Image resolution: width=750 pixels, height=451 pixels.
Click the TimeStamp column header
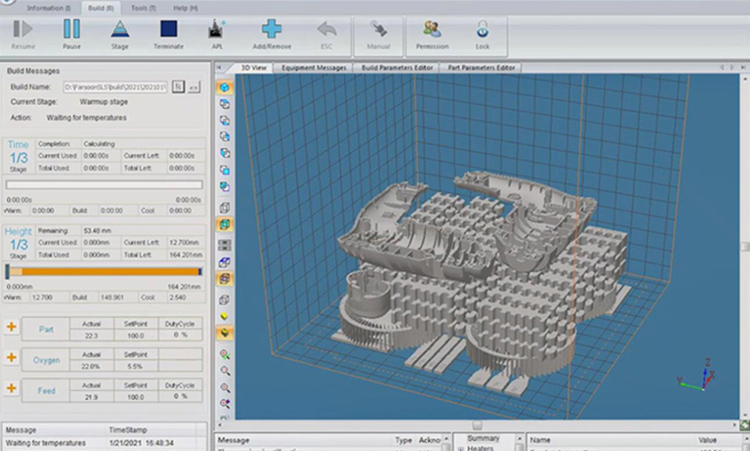tap(128, 430)
